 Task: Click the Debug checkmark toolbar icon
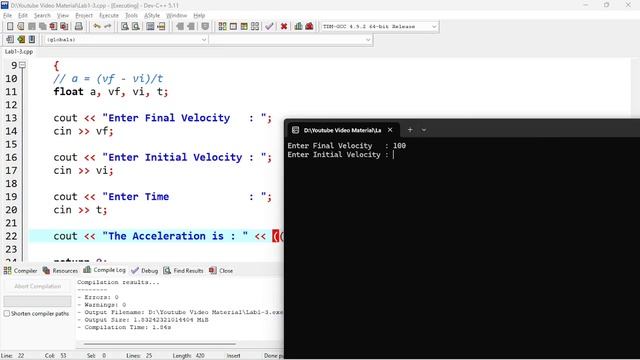(269, 26)
